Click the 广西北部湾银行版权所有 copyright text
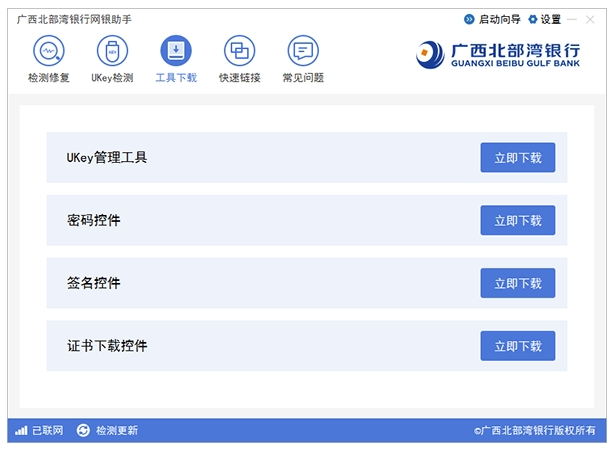Viewport: 613px width, 449px height. tap(534, 431)
